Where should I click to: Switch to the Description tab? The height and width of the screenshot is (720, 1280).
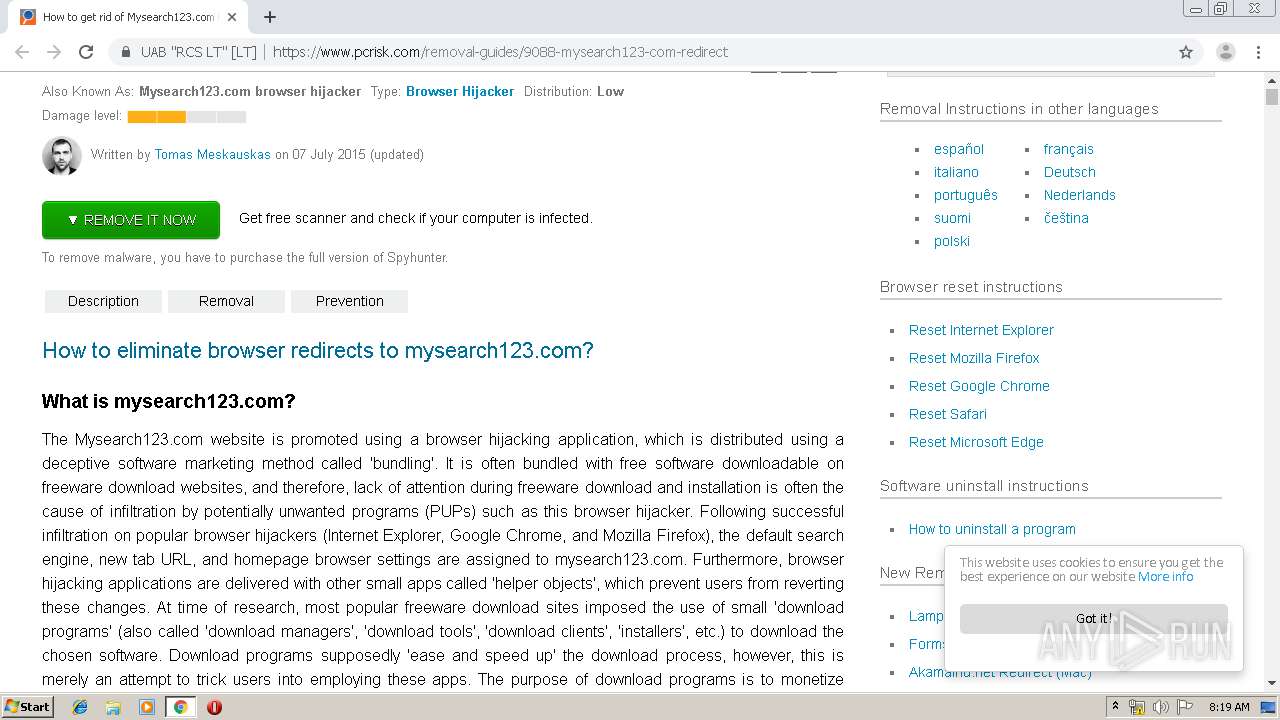[103, 301]
